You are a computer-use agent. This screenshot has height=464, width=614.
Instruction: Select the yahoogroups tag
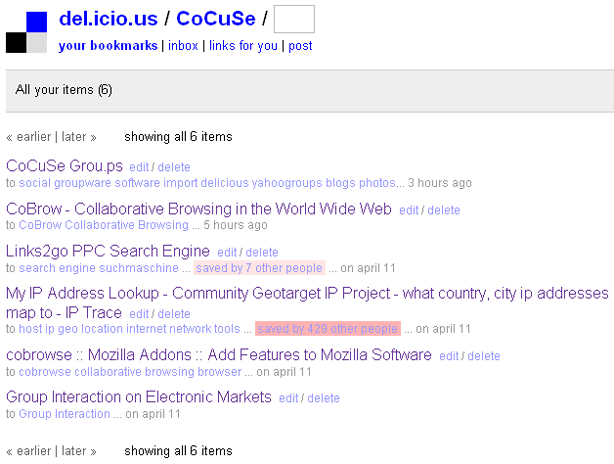[287, 183]
